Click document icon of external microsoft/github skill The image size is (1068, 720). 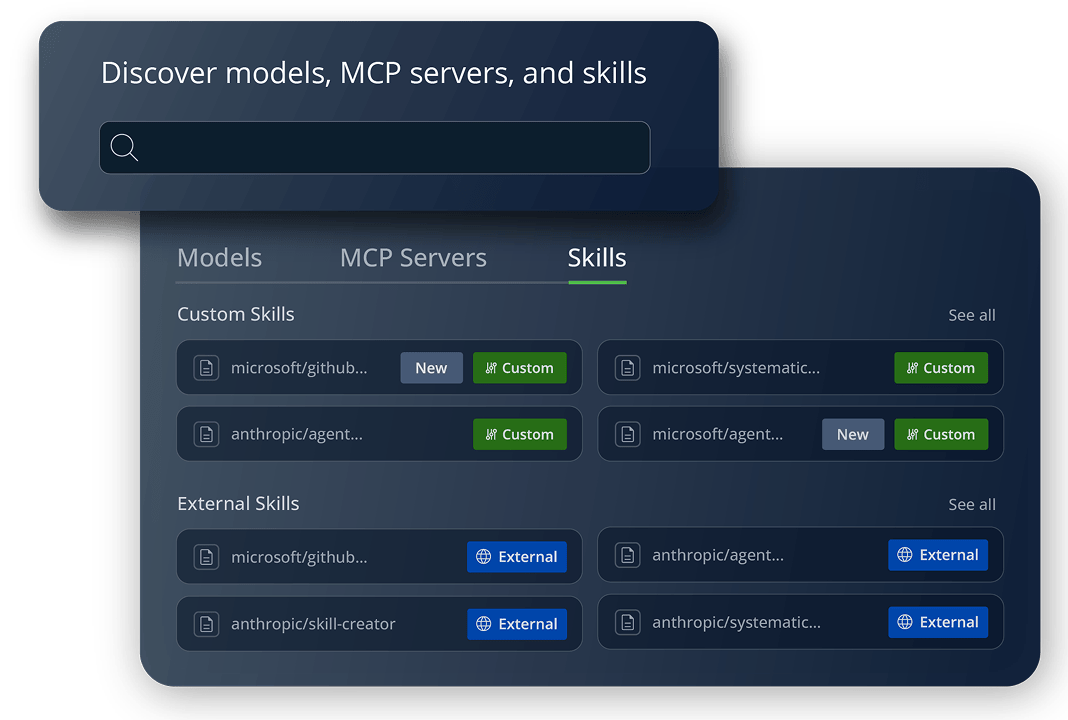tap(206, 557)
